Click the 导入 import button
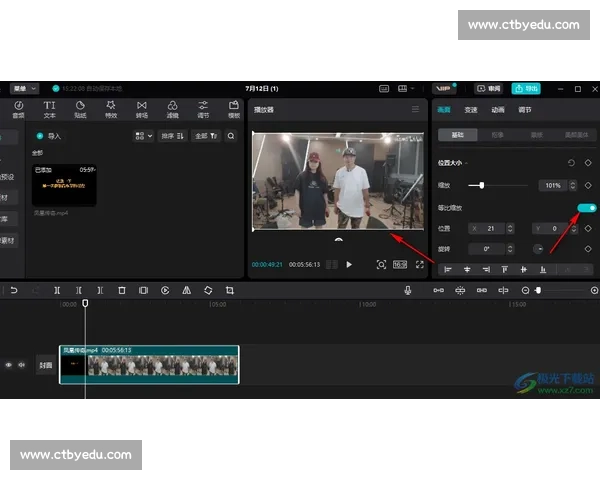 [49, 136]
